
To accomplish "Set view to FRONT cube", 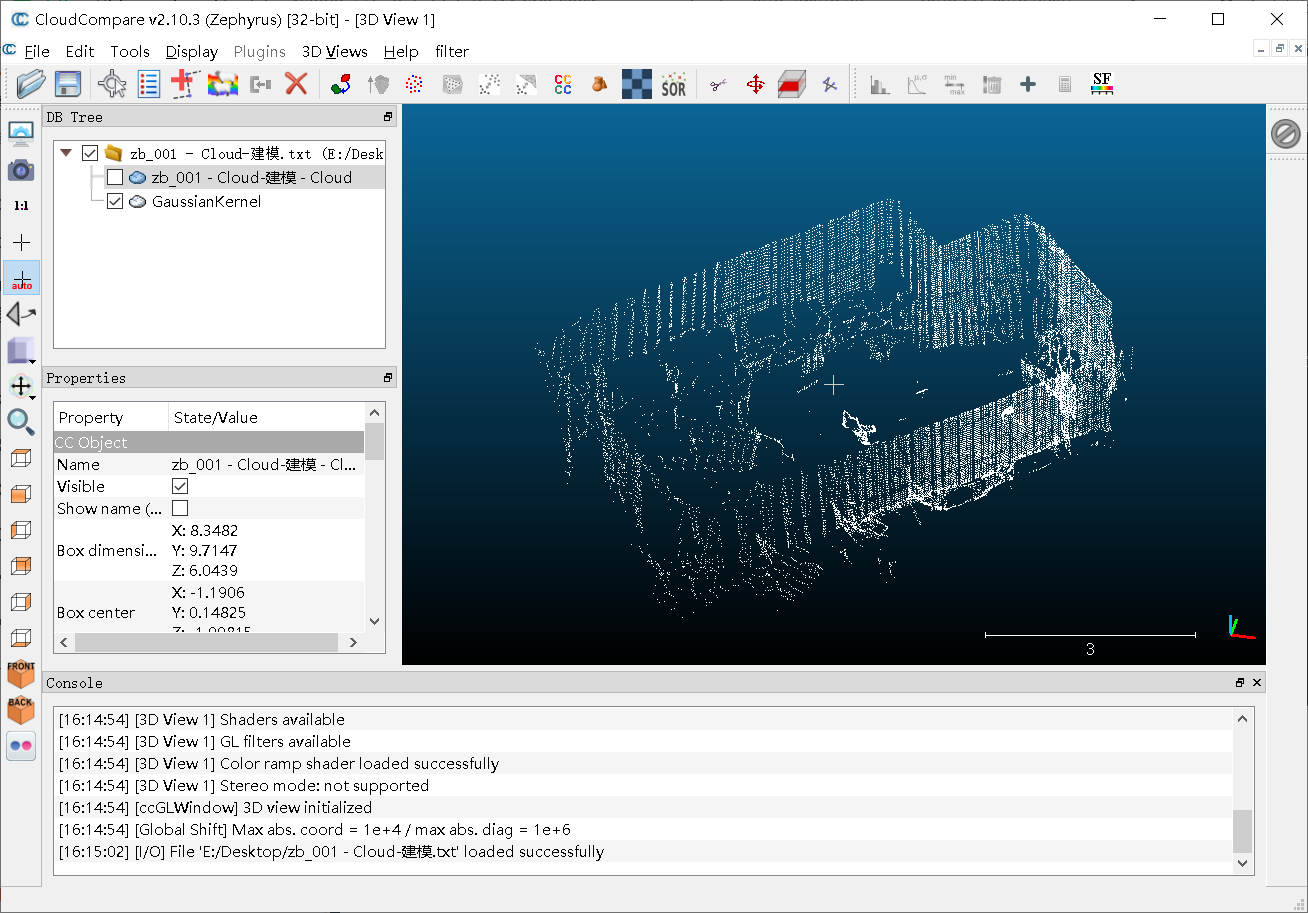I will (x=21, y=673).
